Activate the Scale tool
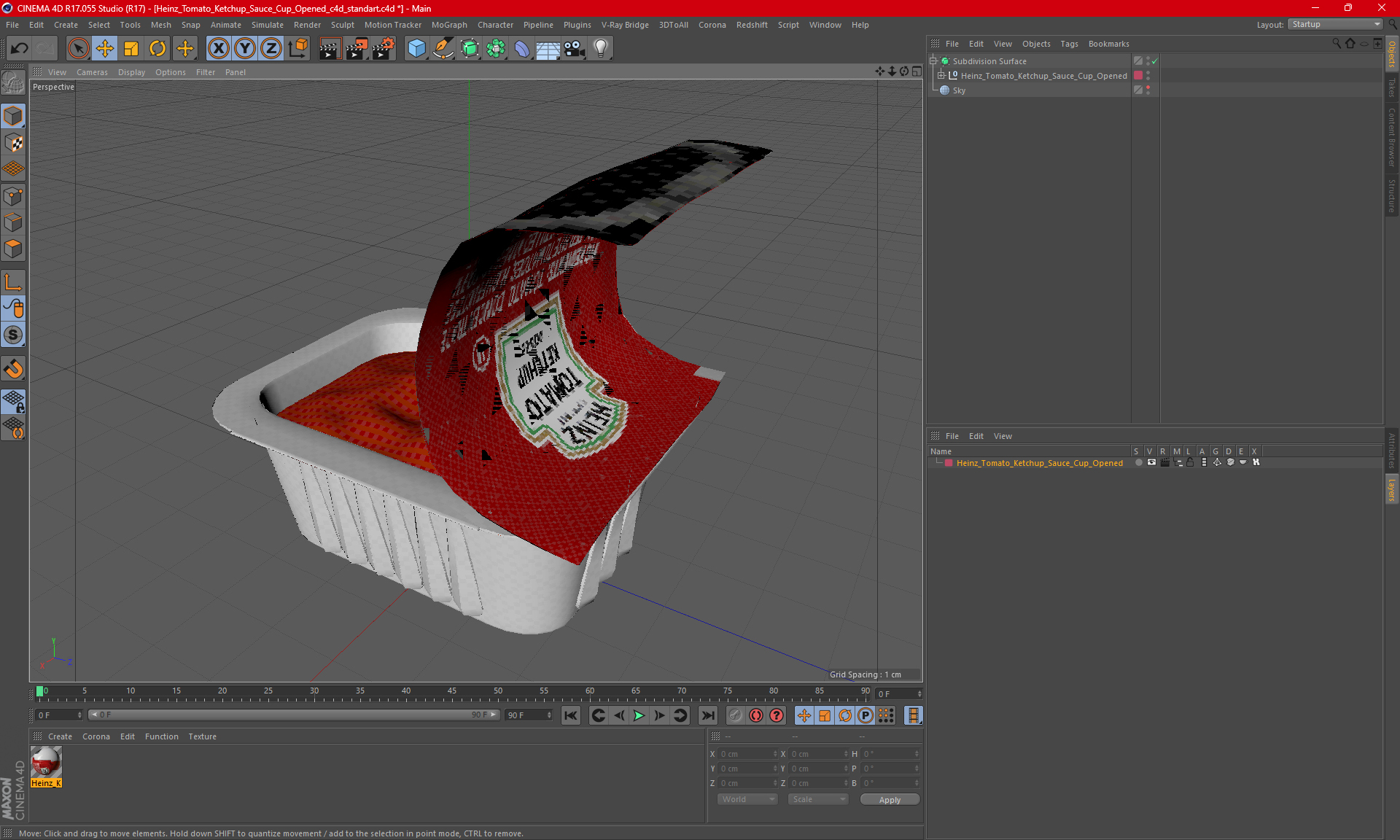This screenshot has width=1400, height=840. pyautogui.click(x=131, y=48)
